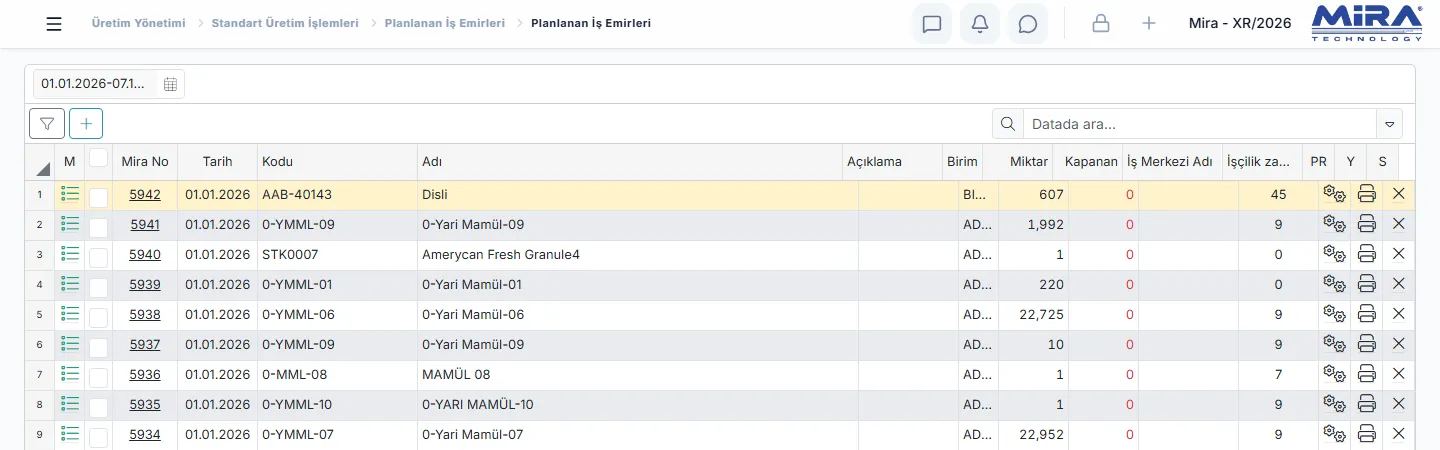The height and width of the screenshot is (450, 1440).
Task: Click the Datada ara search field
Action: tap(1199, 124)
